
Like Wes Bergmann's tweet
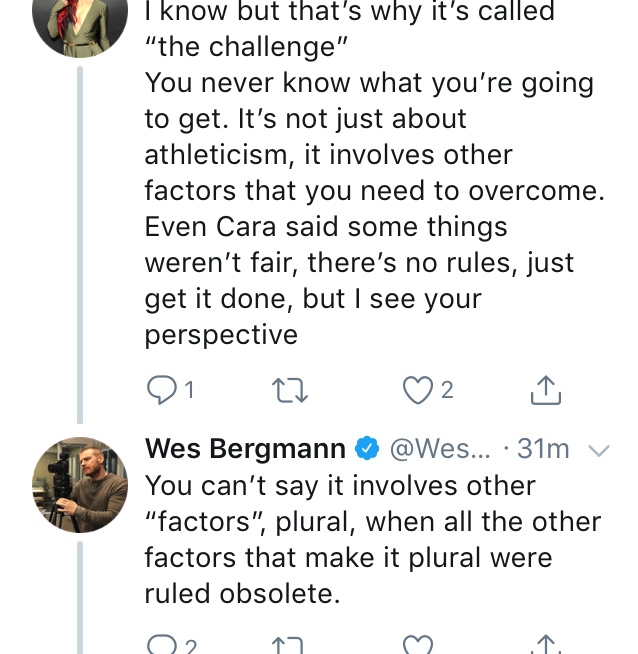417,644
